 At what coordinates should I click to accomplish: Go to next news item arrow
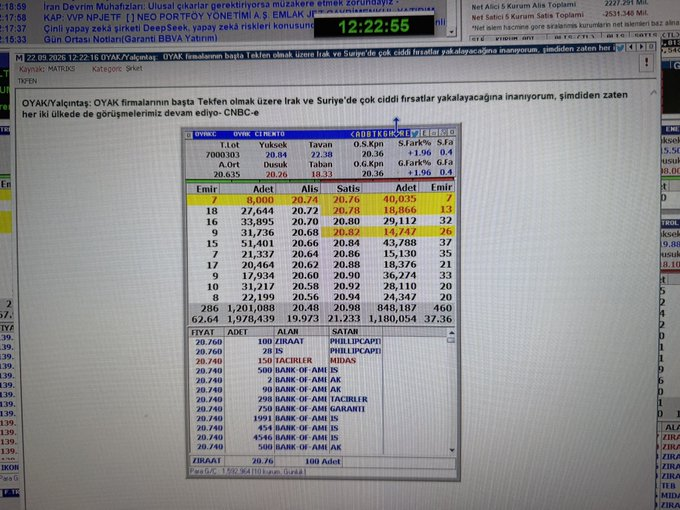pos(641,46)
